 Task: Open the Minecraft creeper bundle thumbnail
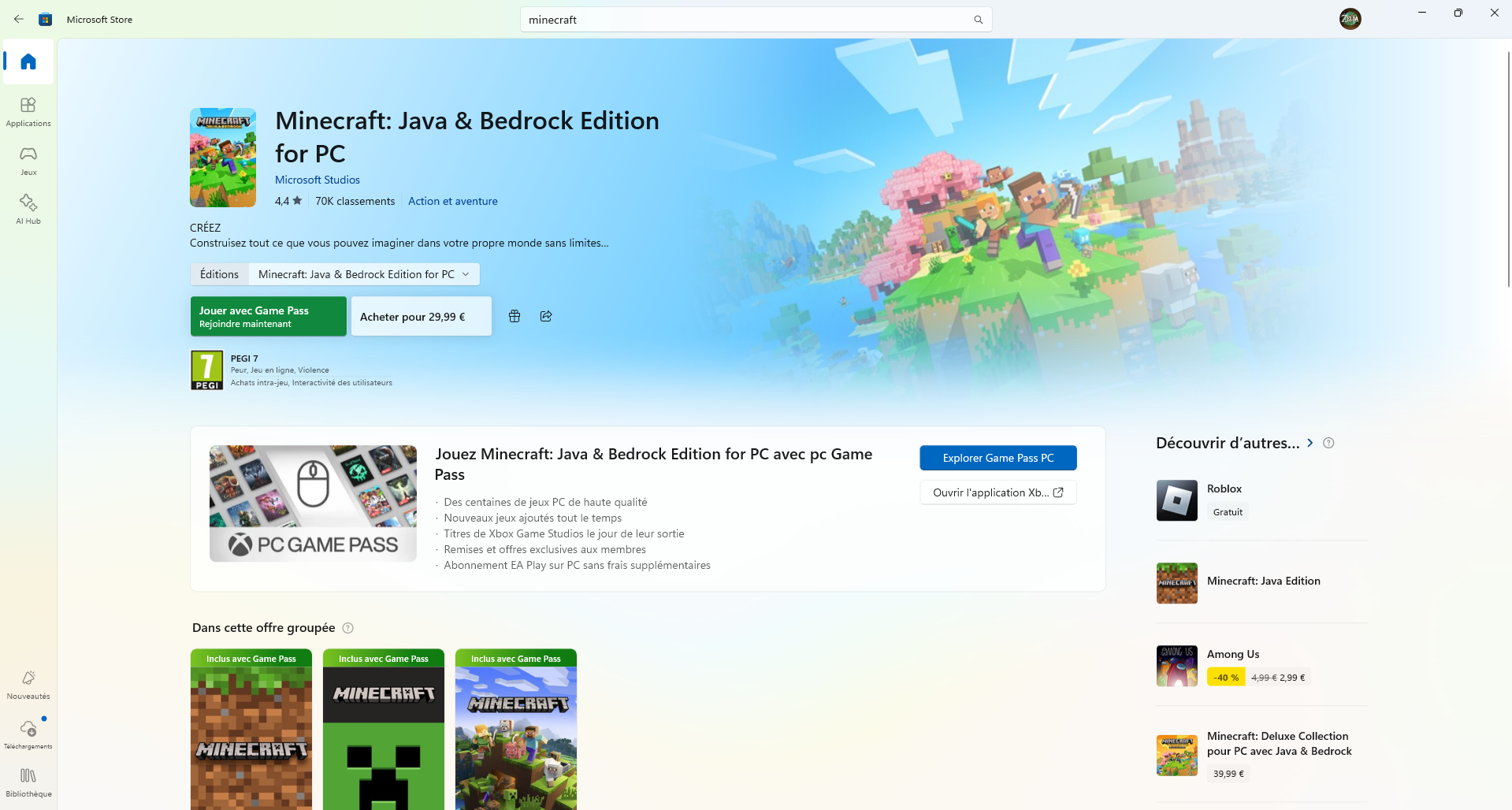pos(384,730)
